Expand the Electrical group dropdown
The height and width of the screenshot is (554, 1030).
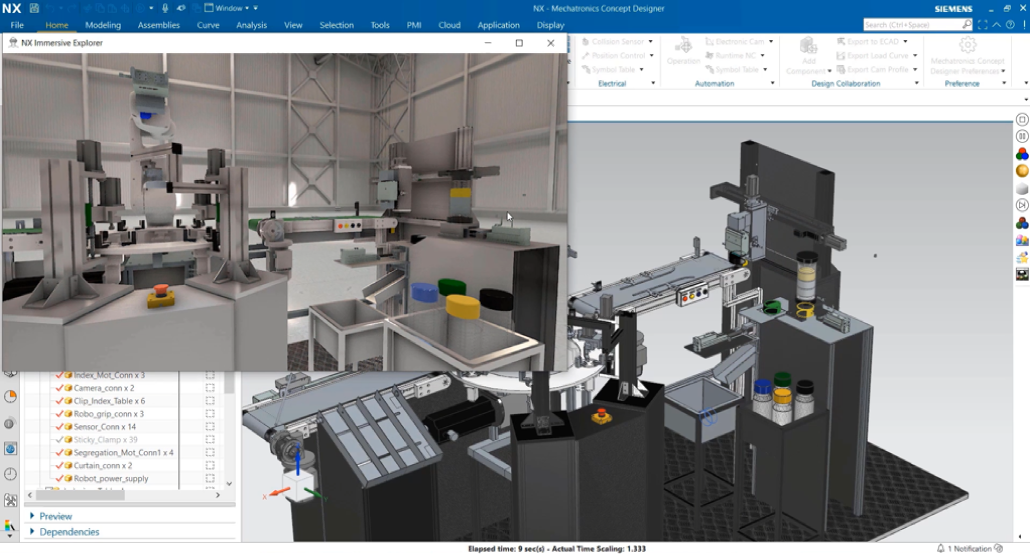coord(653,83)
